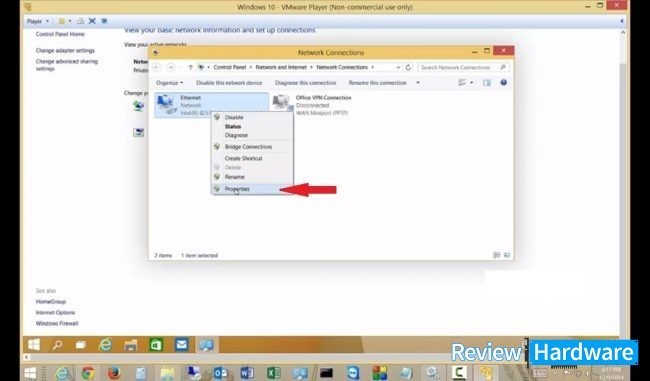This screenshot has width=650, height=381.
Task: Launch Chrome from host taskbar
Action: point(87,373)
